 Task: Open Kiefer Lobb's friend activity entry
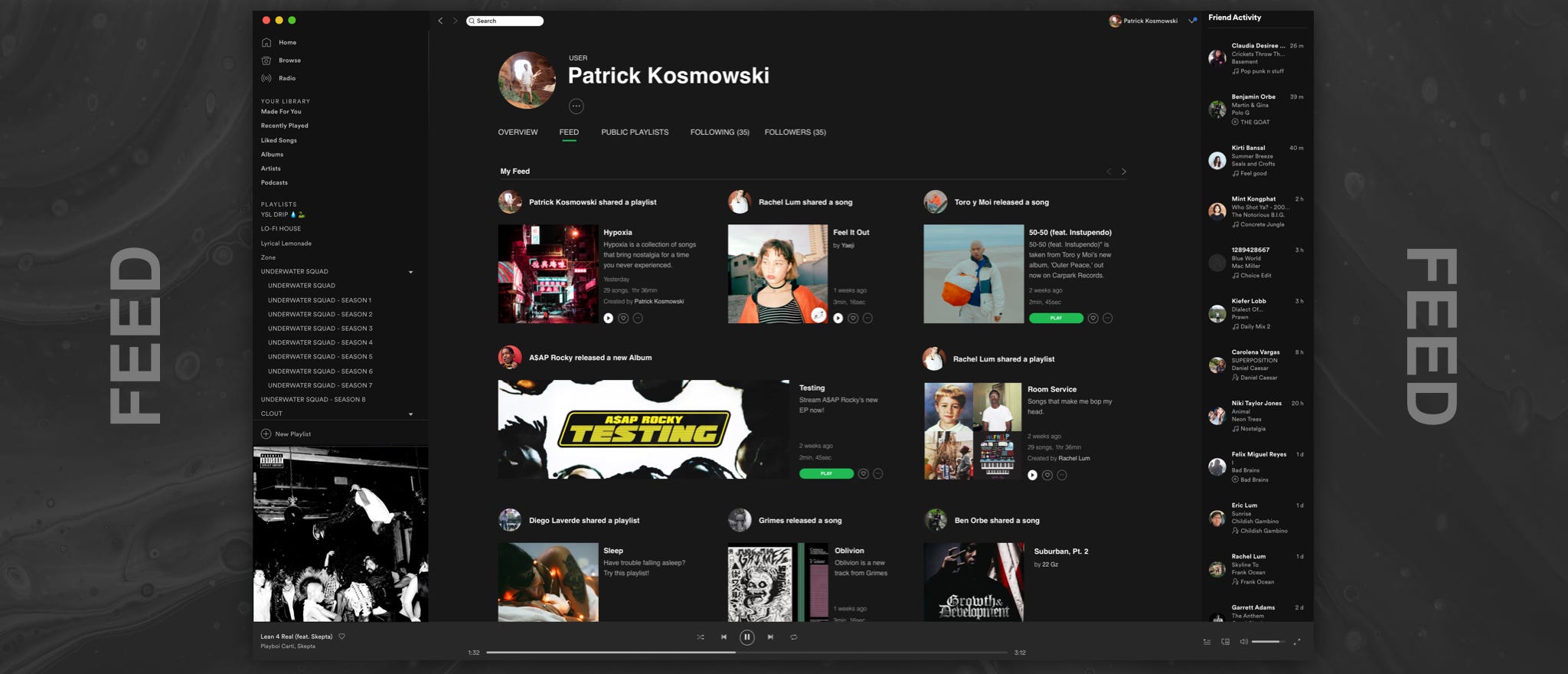[1256, 314]
